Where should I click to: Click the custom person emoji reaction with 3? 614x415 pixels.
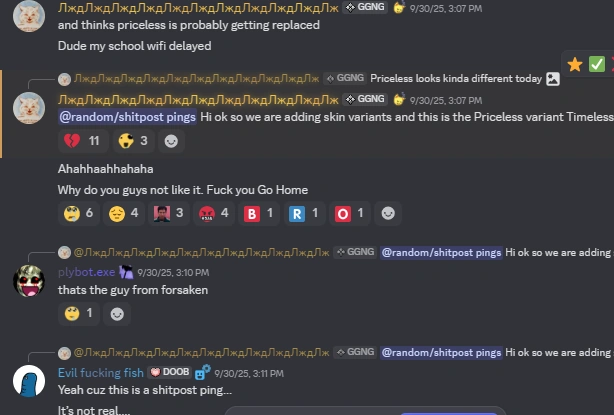point(169,213)
